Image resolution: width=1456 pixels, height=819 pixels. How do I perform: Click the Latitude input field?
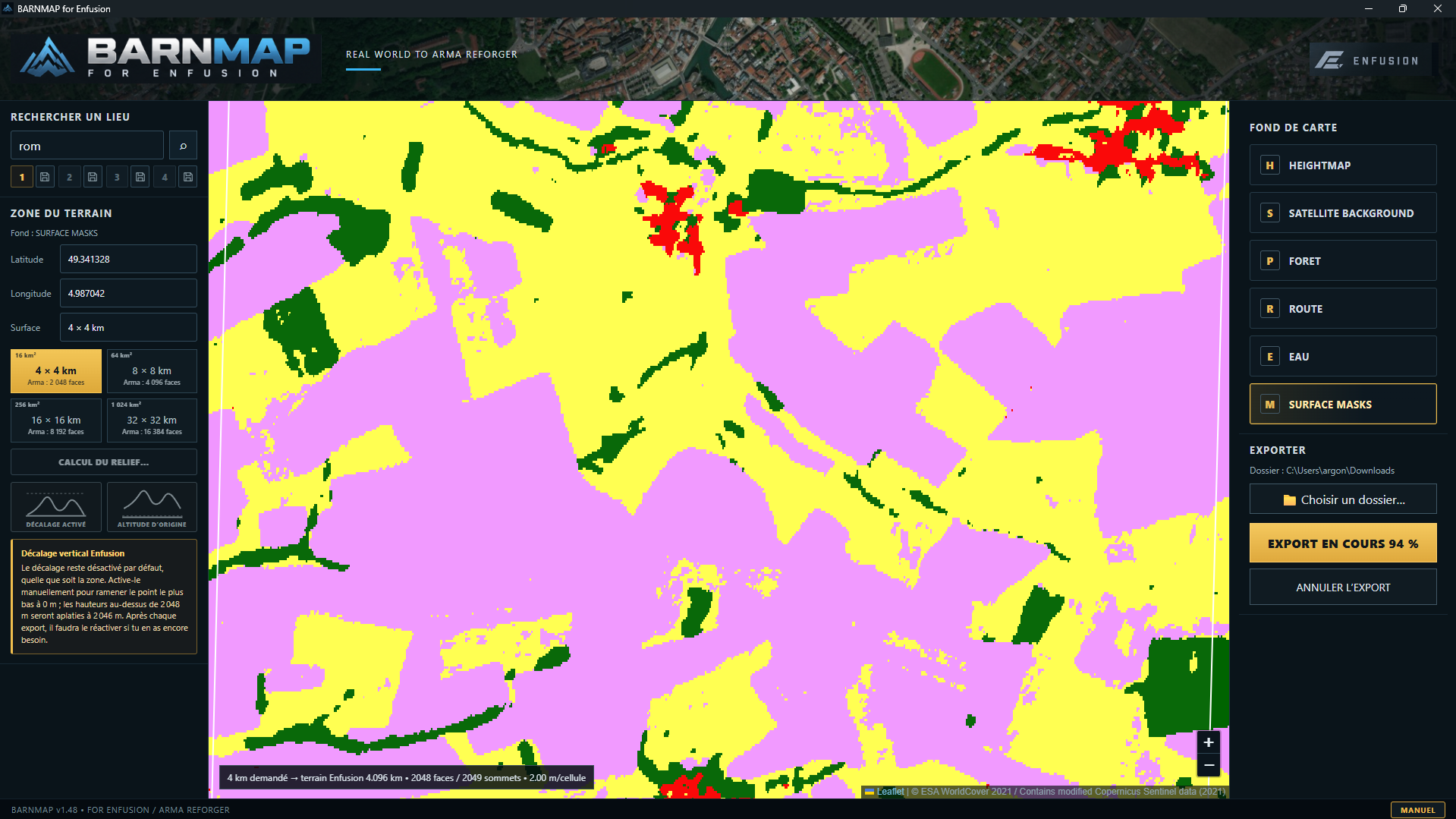pos(128,260)
